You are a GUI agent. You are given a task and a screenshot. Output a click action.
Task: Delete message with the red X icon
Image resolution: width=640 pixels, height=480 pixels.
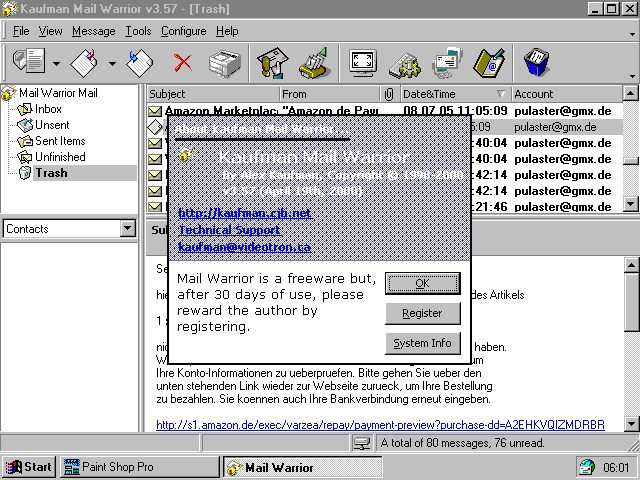182,63
